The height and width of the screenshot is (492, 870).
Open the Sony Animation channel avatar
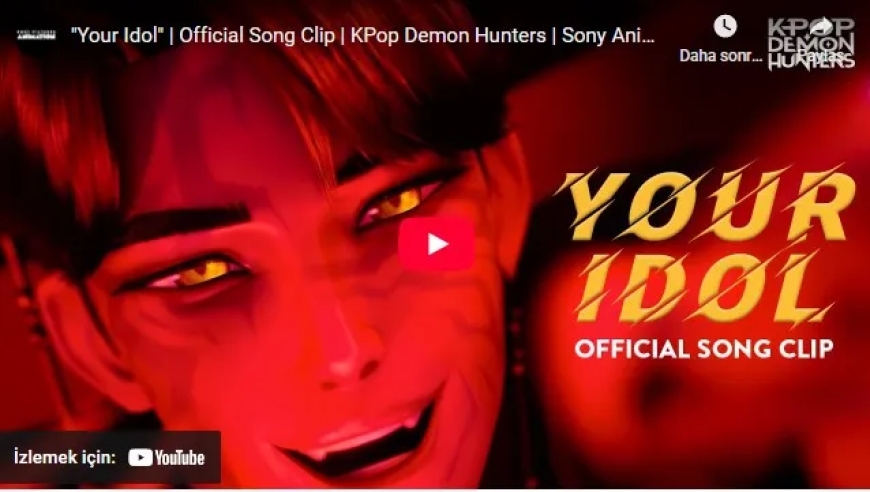pyautogui.click(x=36, y=35)
